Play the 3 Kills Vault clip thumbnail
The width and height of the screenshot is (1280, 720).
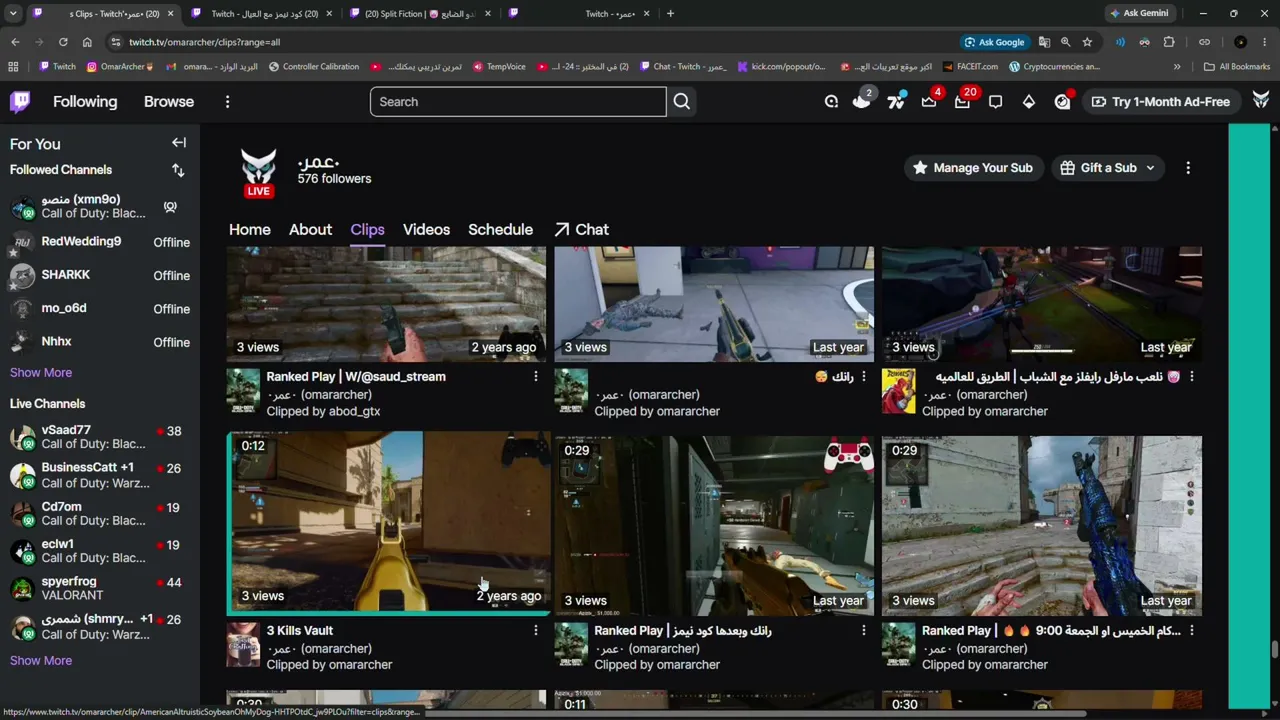point(388,523)
